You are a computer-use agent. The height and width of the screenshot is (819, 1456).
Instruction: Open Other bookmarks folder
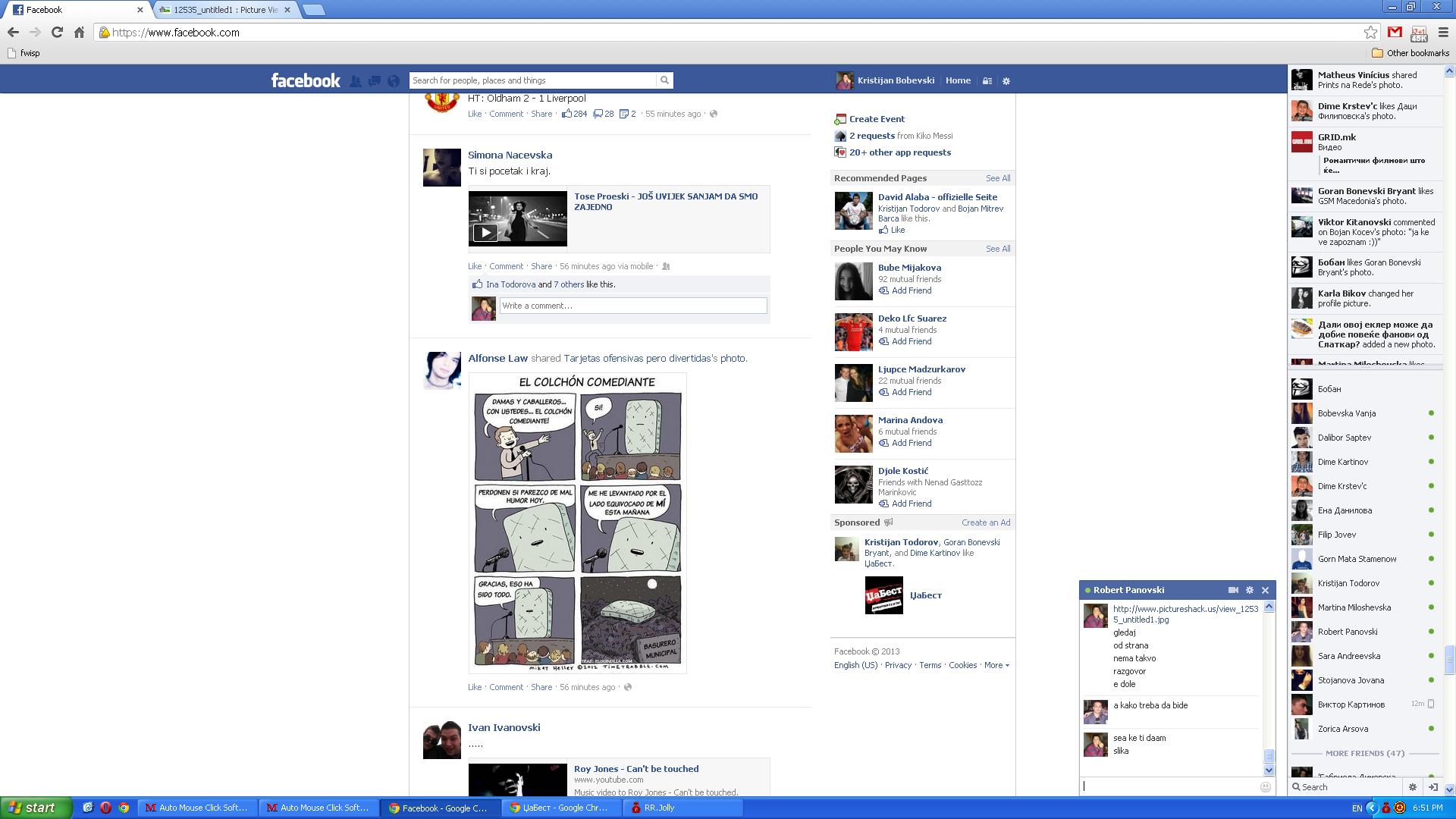point(1410,53)
